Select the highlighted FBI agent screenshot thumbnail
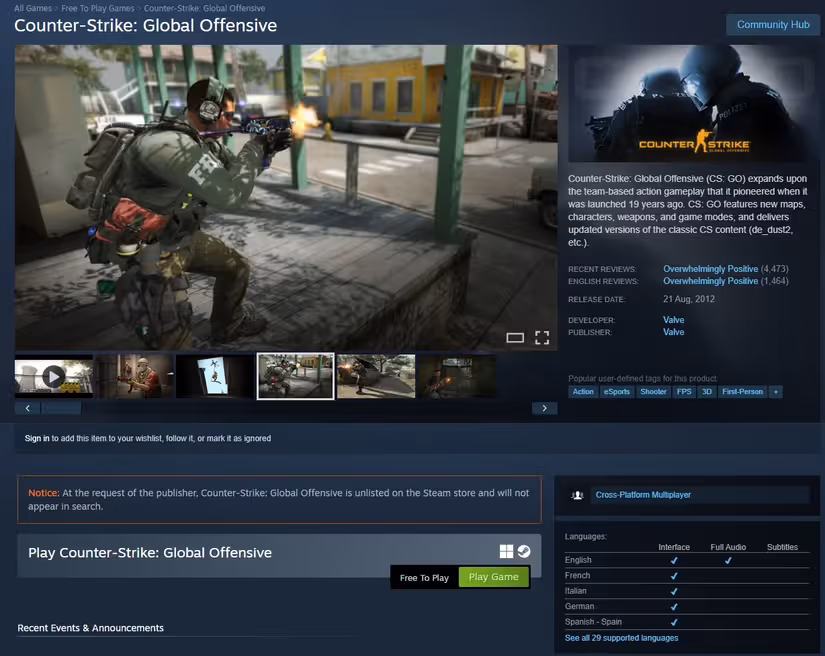The height and width of the screenshot is (656, 825). tap(295, 376)
